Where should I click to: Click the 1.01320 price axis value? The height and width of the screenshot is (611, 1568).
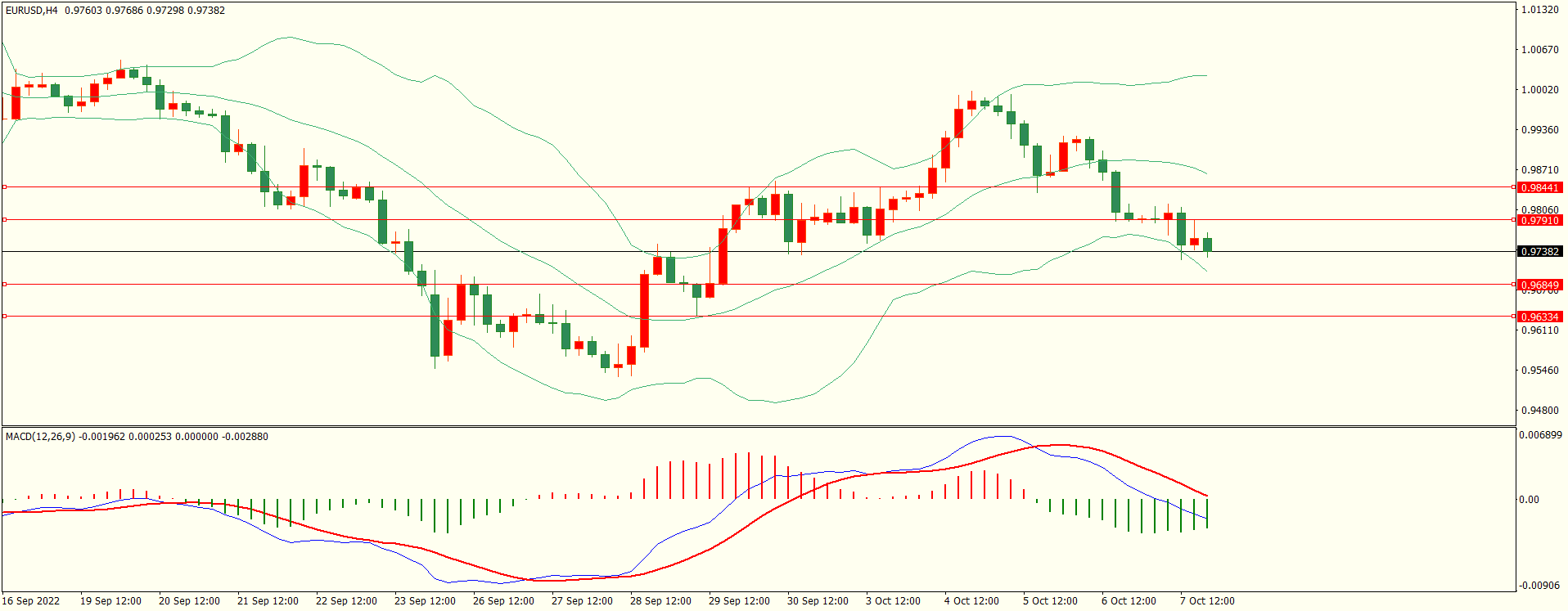pos(1539,10)
